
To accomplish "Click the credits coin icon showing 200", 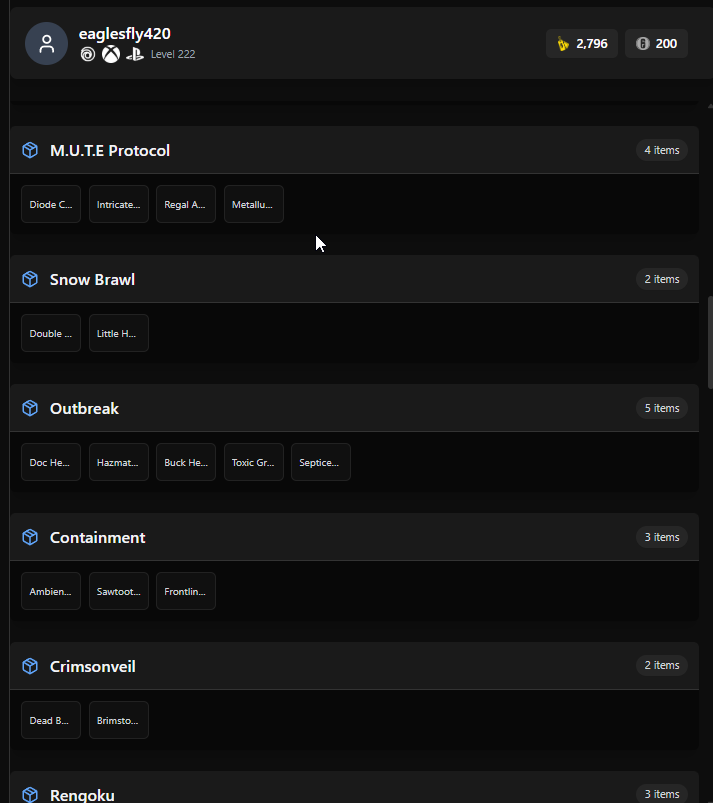I will 642,44.
